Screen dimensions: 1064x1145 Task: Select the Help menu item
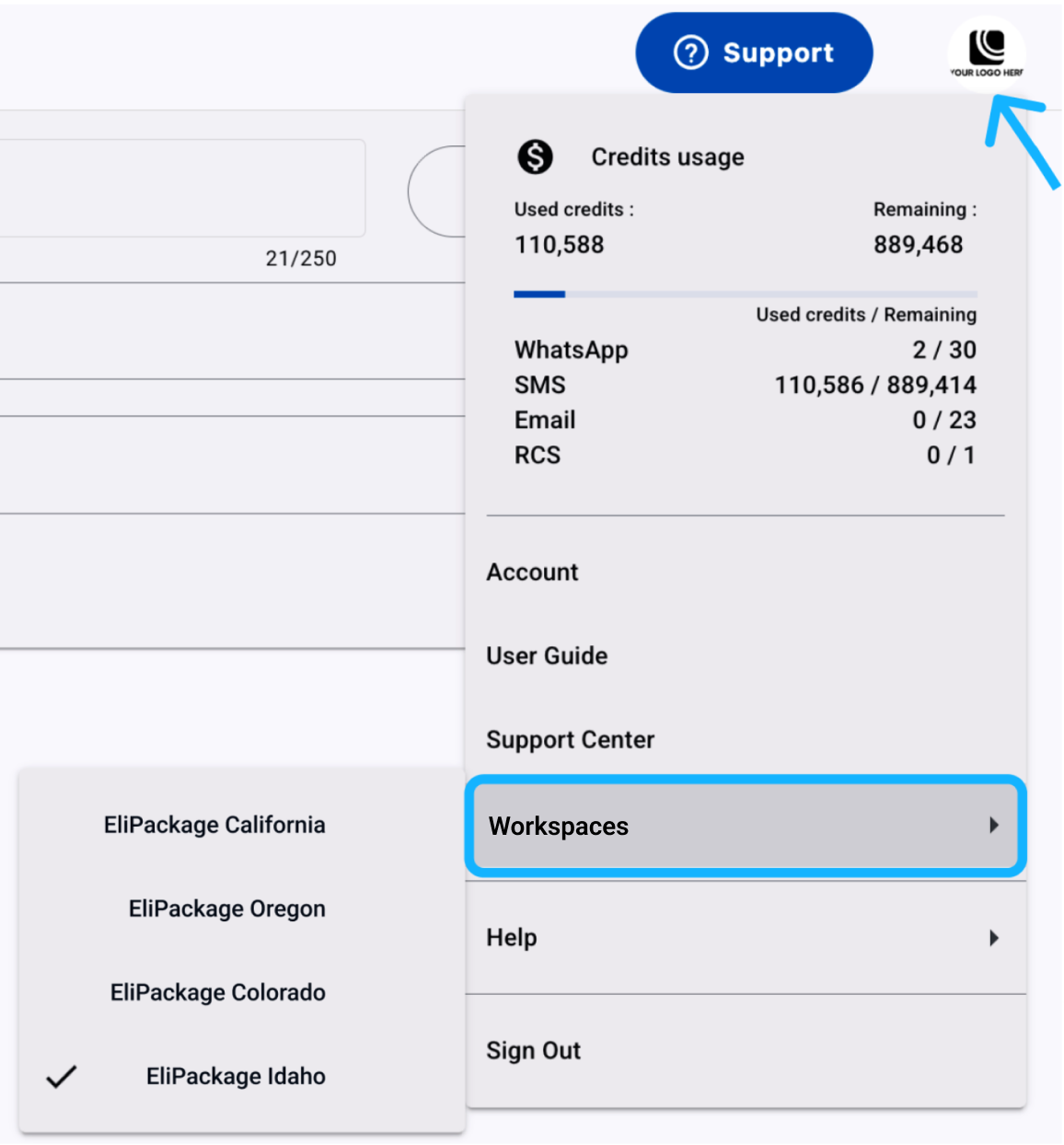[x=746, y=938]
